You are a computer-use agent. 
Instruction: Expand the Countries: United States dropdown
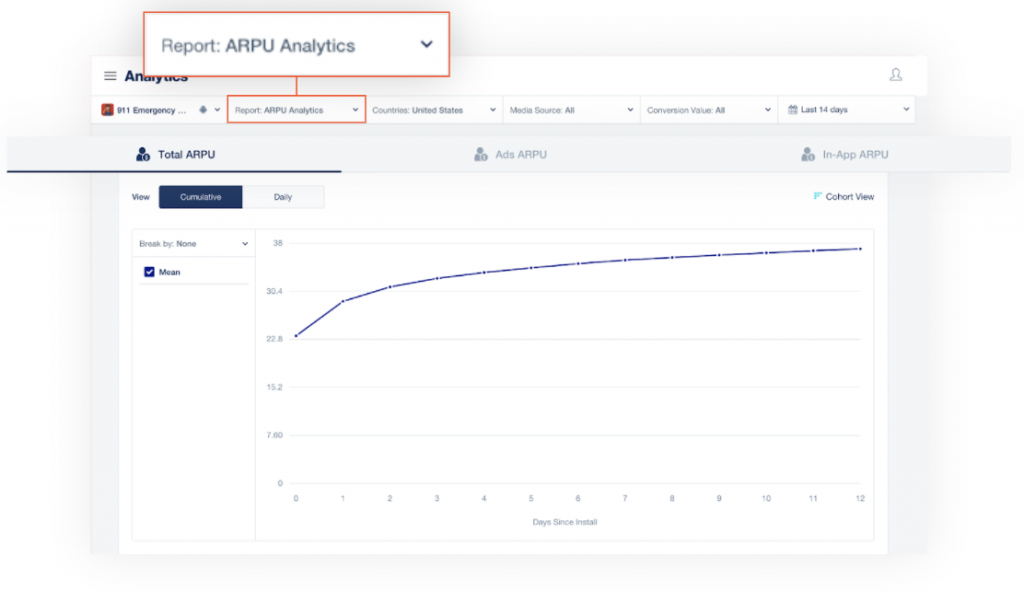pos(433,110)
